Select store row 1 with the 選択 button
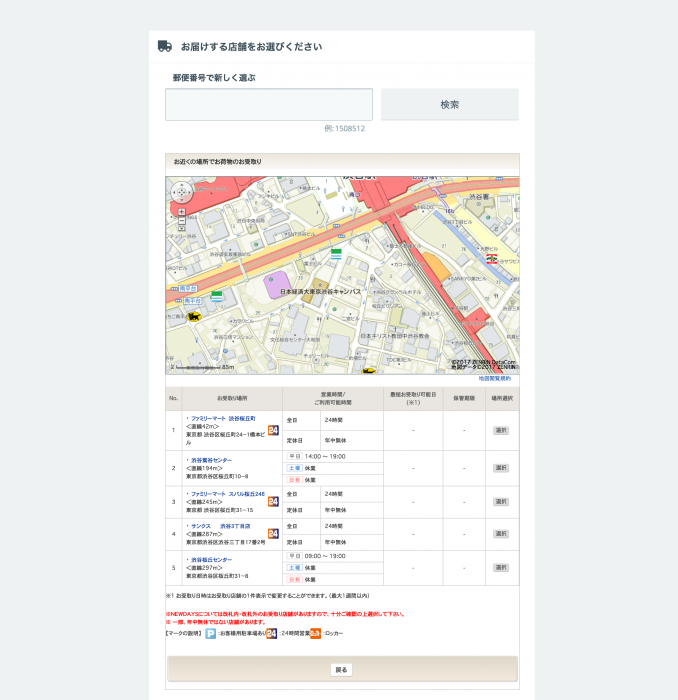This screenshot has height=700, width=678. click(x=501, y=430)
